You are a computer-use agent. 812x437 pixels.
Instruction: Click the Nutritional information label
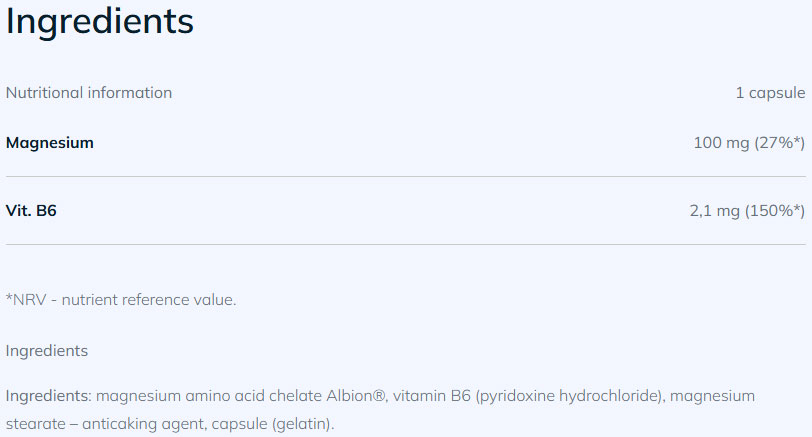tap(89, 93)
